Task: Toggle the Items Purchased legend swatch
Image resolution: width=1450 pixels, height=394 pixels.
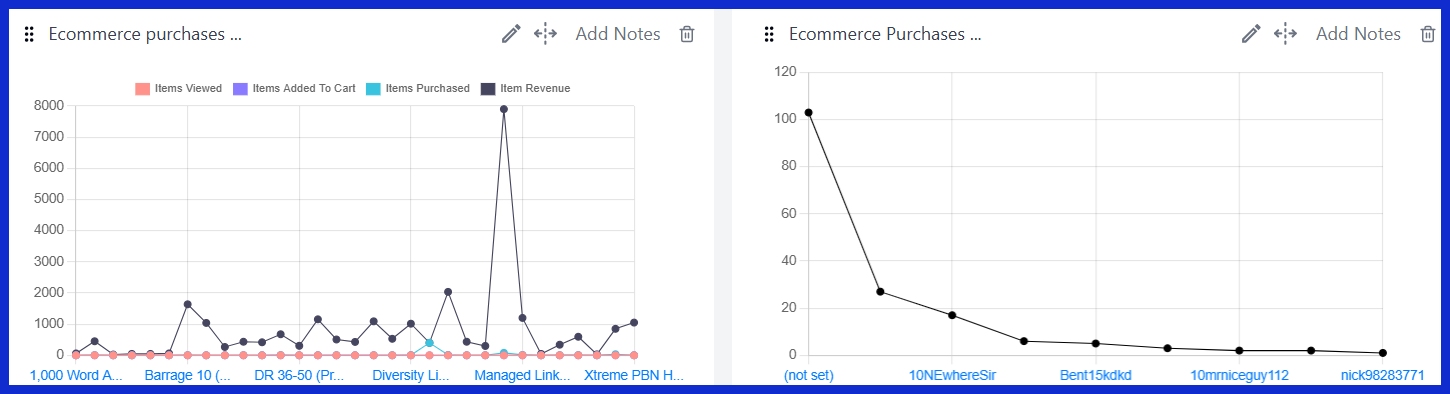Action: (x=373, y=88)
